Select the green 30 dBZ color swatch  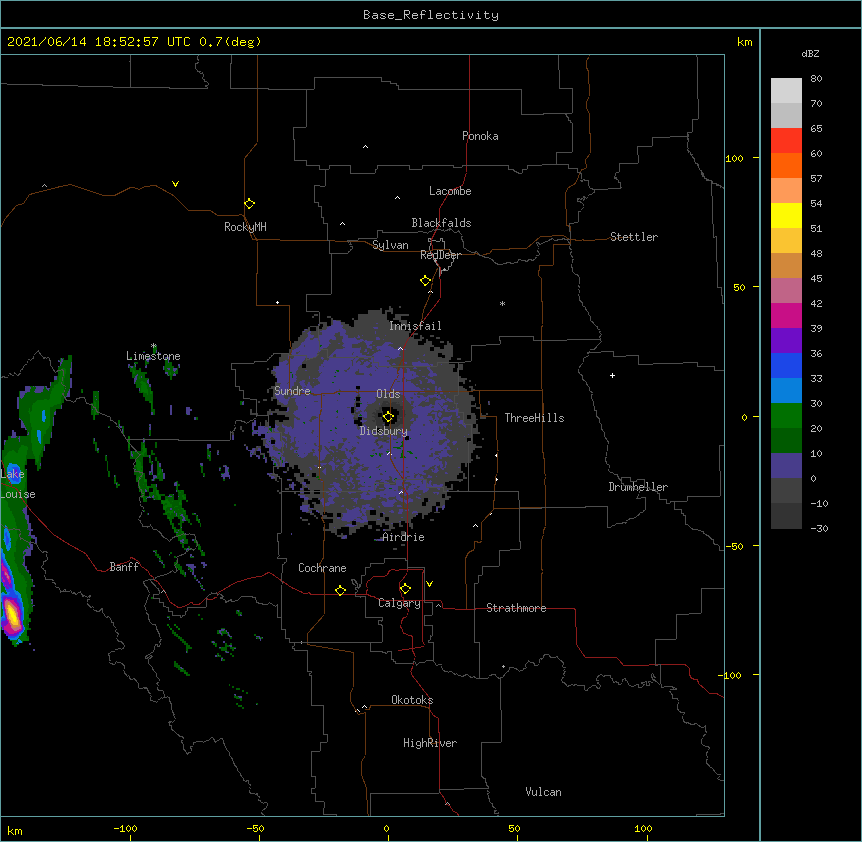[x=786, y=416]
